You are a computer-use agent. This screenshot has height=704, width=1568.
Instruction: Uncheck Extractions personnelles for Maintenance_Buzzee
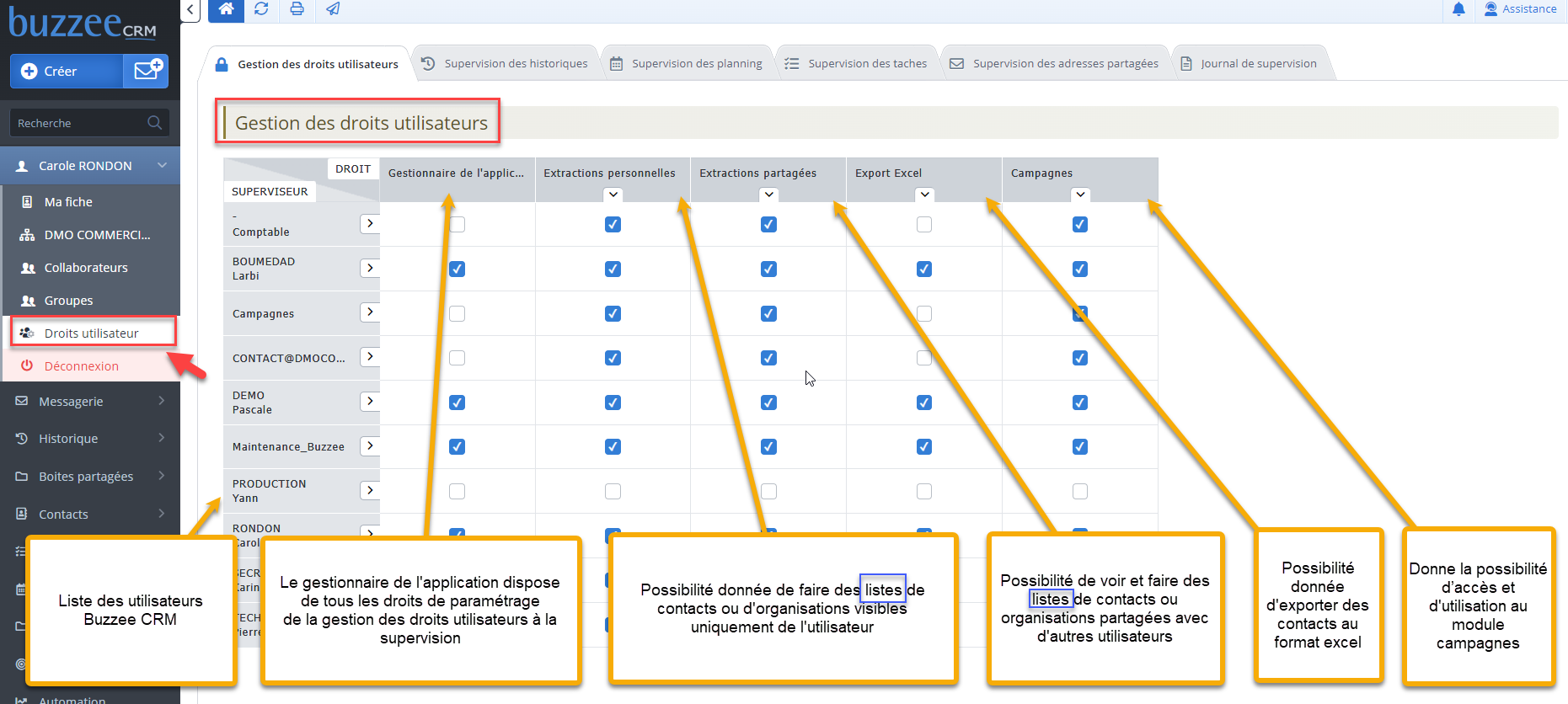613,446
